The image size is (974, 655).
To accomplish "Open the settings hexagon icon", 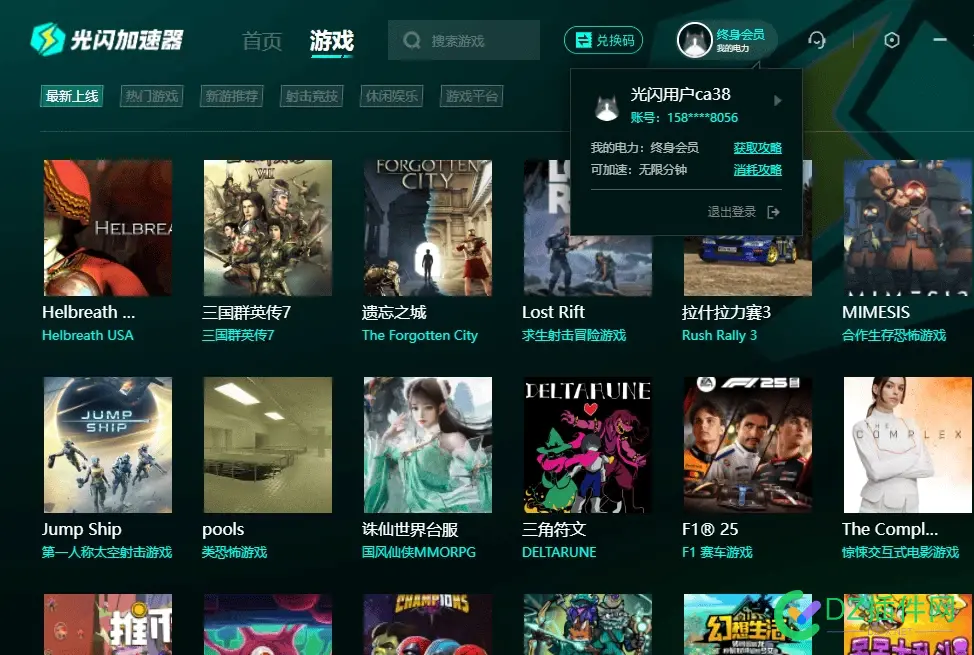I will tap(891, 40).
